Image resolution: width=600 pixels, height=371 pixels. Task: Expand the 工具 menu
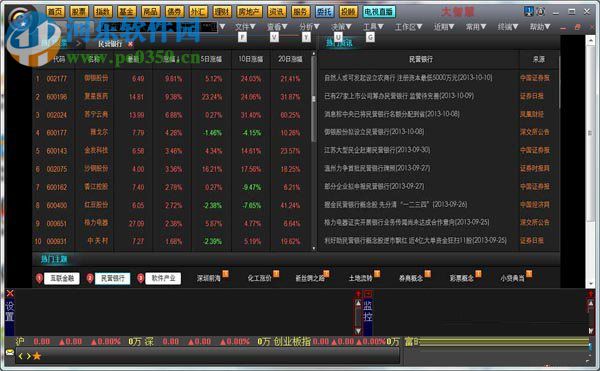373,27
